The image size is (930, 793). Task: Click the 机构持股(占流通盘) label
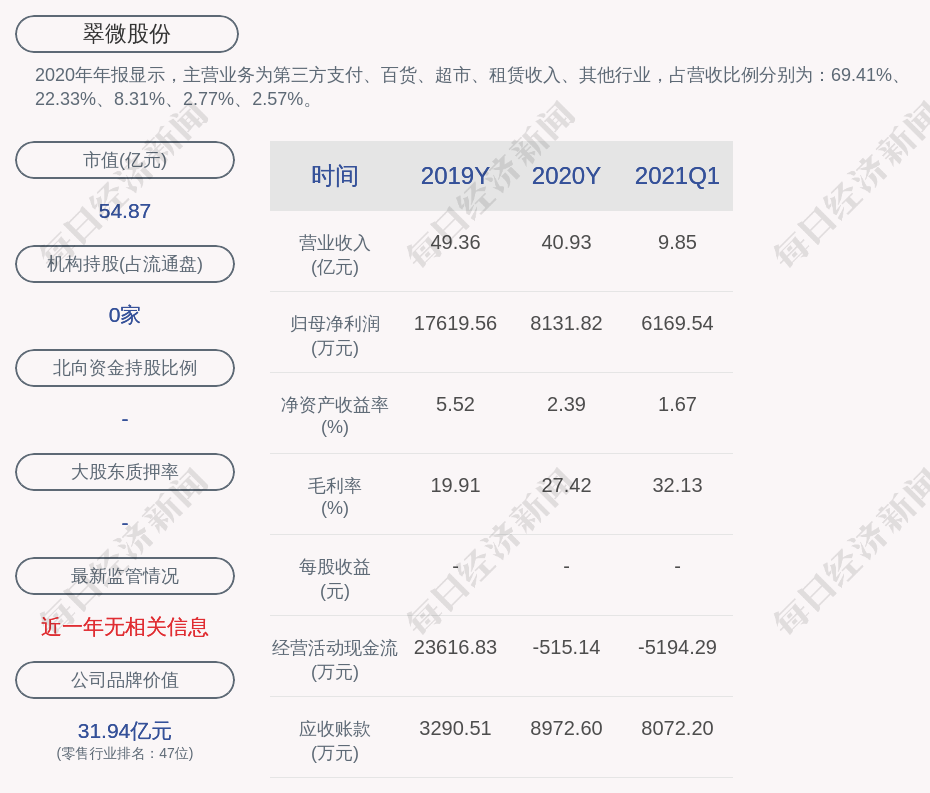pos(125,264)
